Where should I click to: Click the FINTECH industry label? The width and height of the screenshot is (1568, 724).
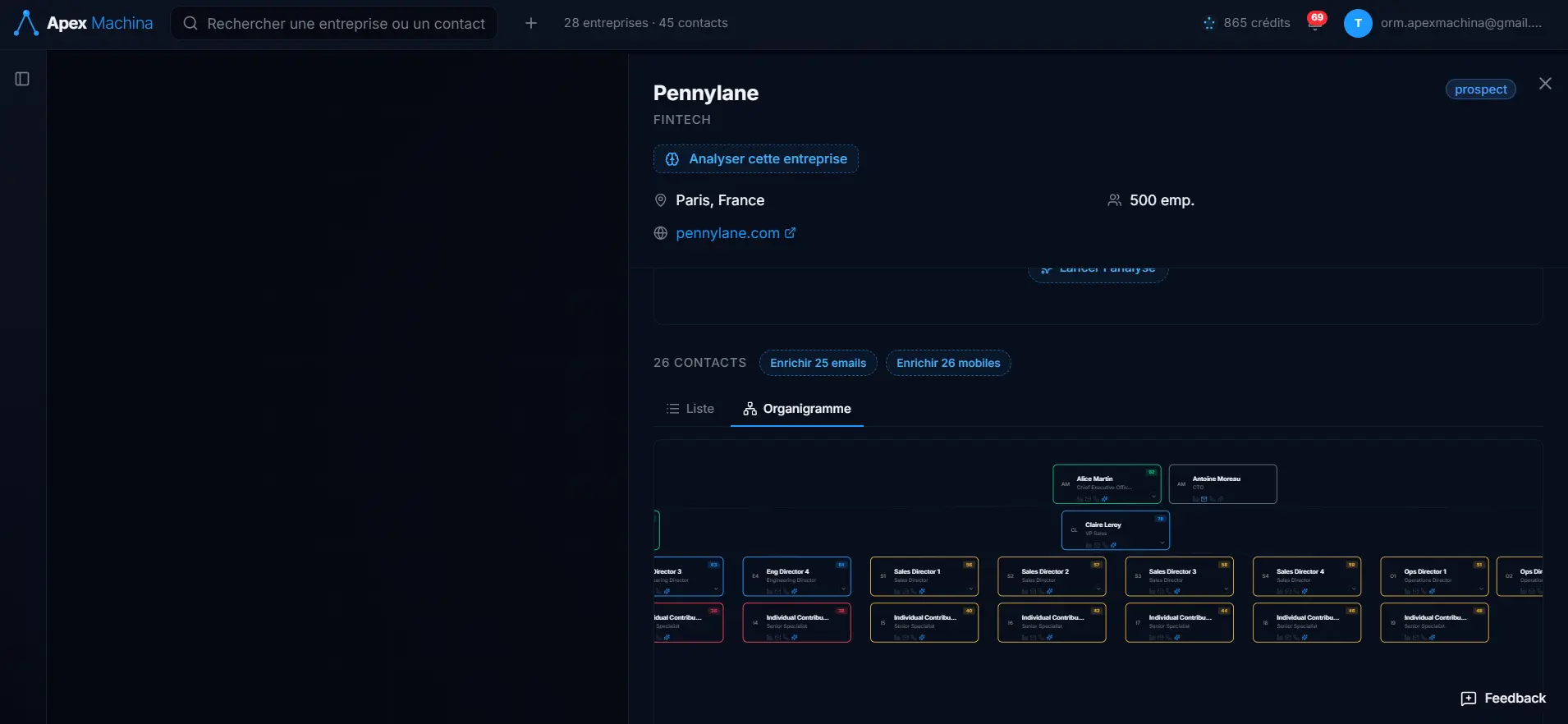[x=682, y=120]
